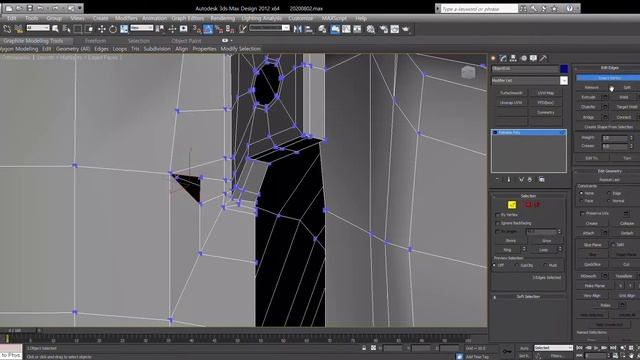
Task: Click Configure Modifier Sets icon
Action: pyautogui.click(x=542, y=180)
